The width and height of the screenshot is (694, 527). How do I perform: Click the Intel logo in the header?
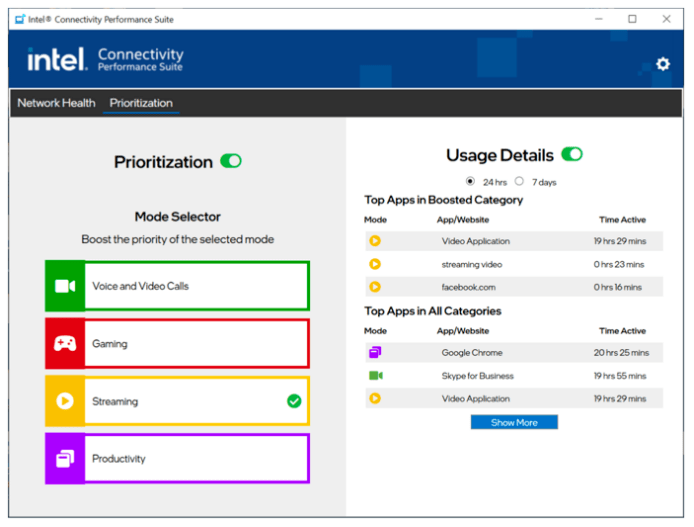pos(57,60)
